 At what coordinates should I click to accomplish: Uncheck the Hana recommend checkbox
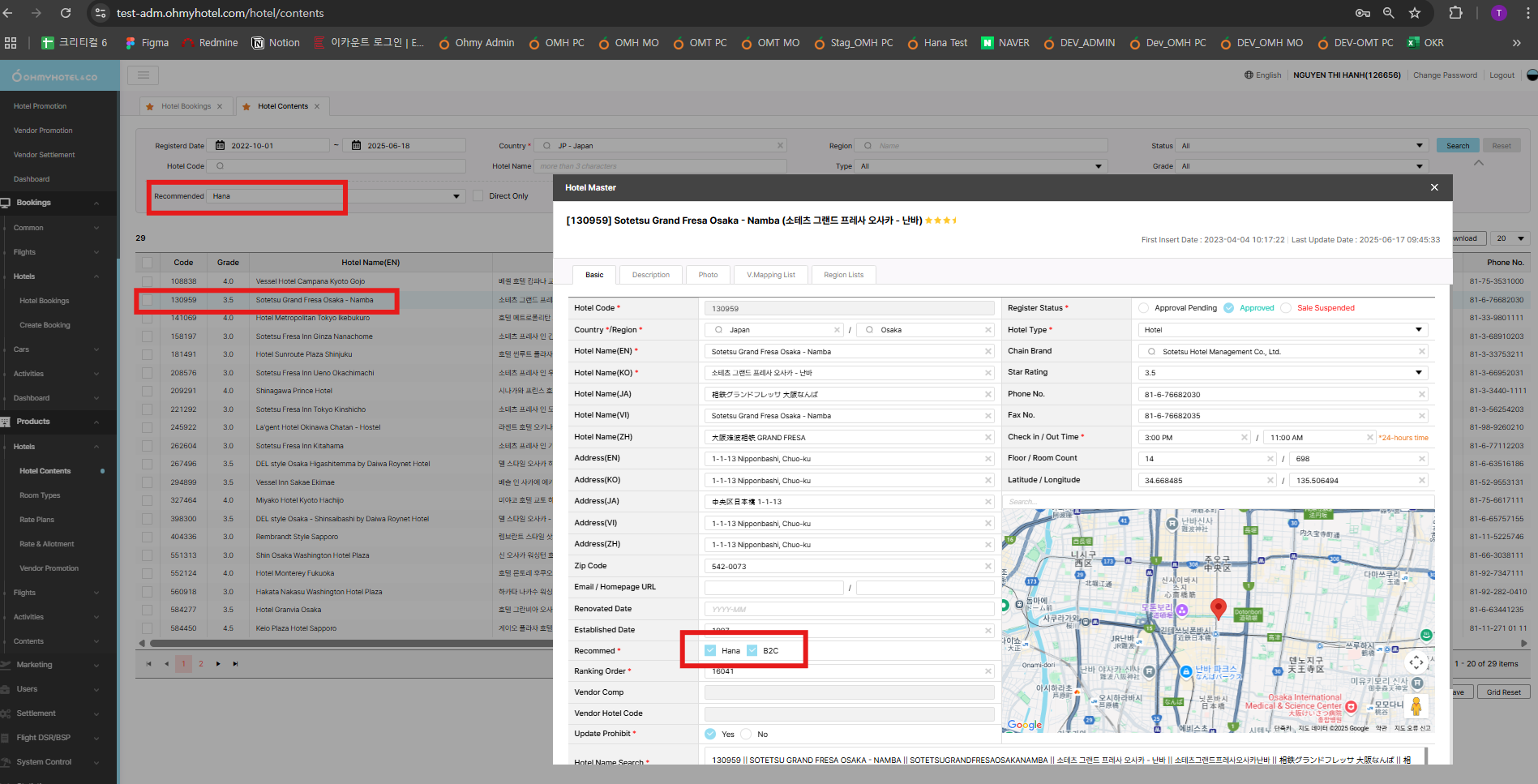click(x=711, y=650)
